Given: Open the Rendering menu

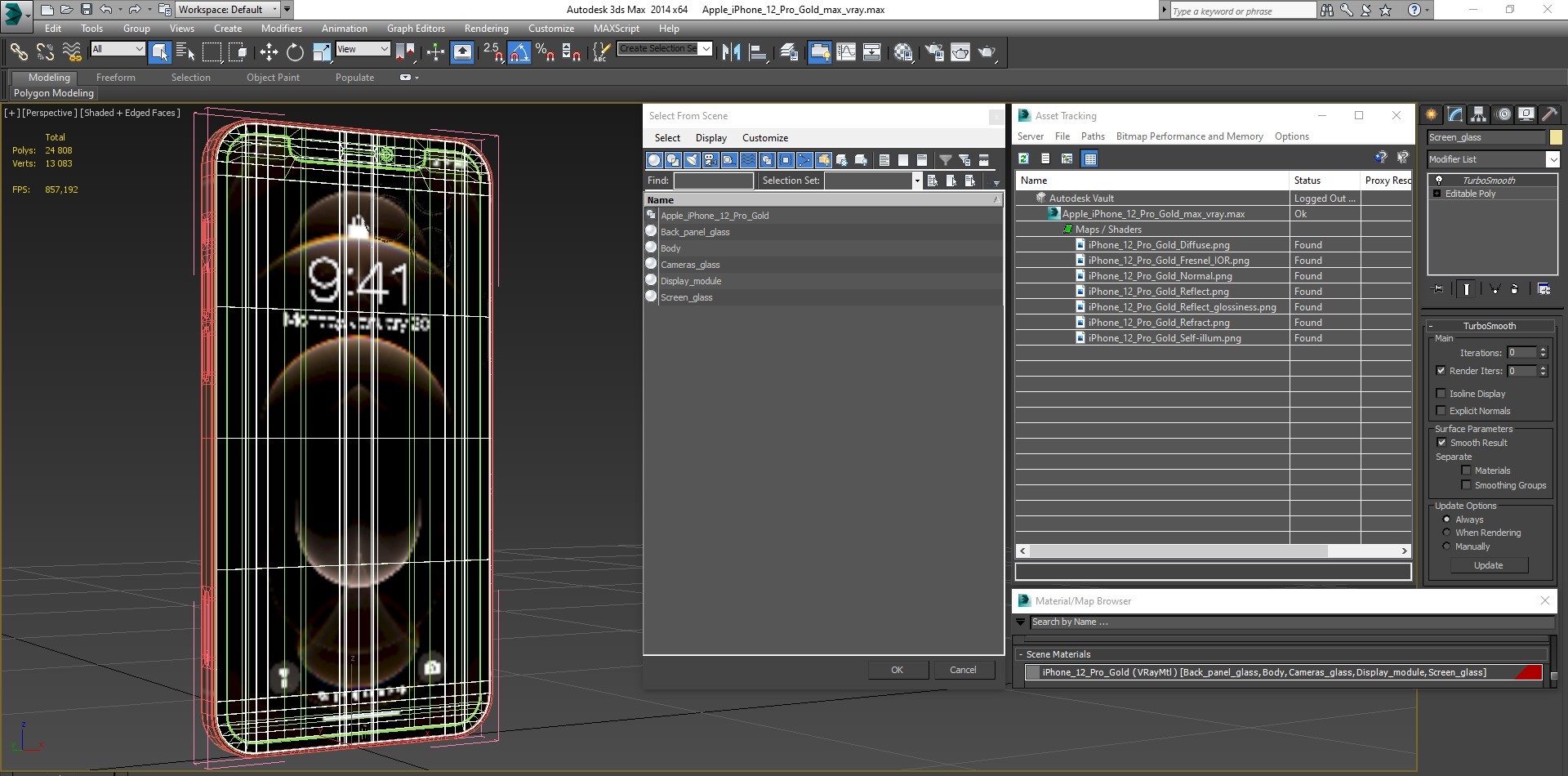Looking at the screenshot, I should click(486, 28).
